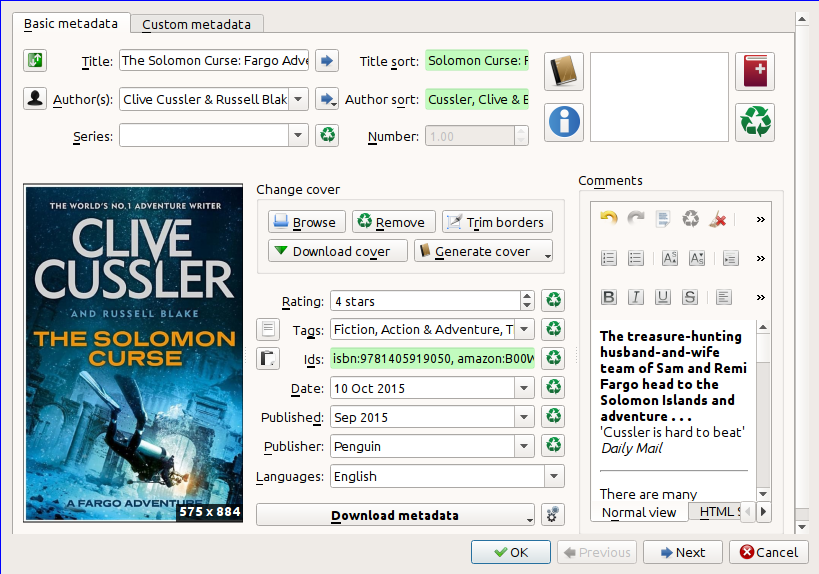Image resolution: width=819 pixels, height=574 pixels.
Task: Paste ISBN using clipboard icon beside Ids
Action: pos(268,359)
